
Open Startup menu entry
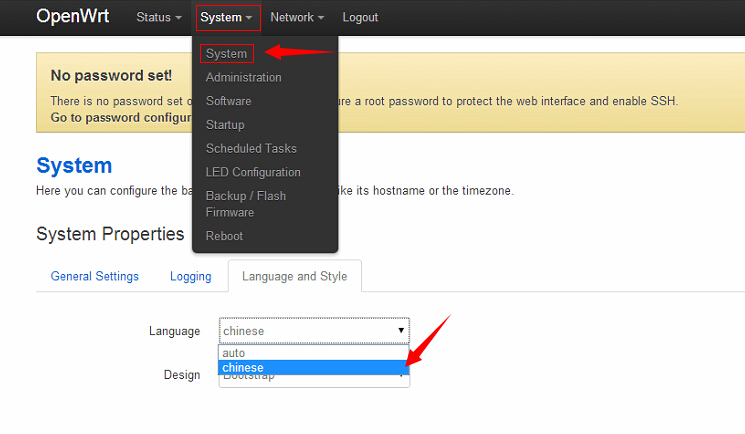click(225, 125)
